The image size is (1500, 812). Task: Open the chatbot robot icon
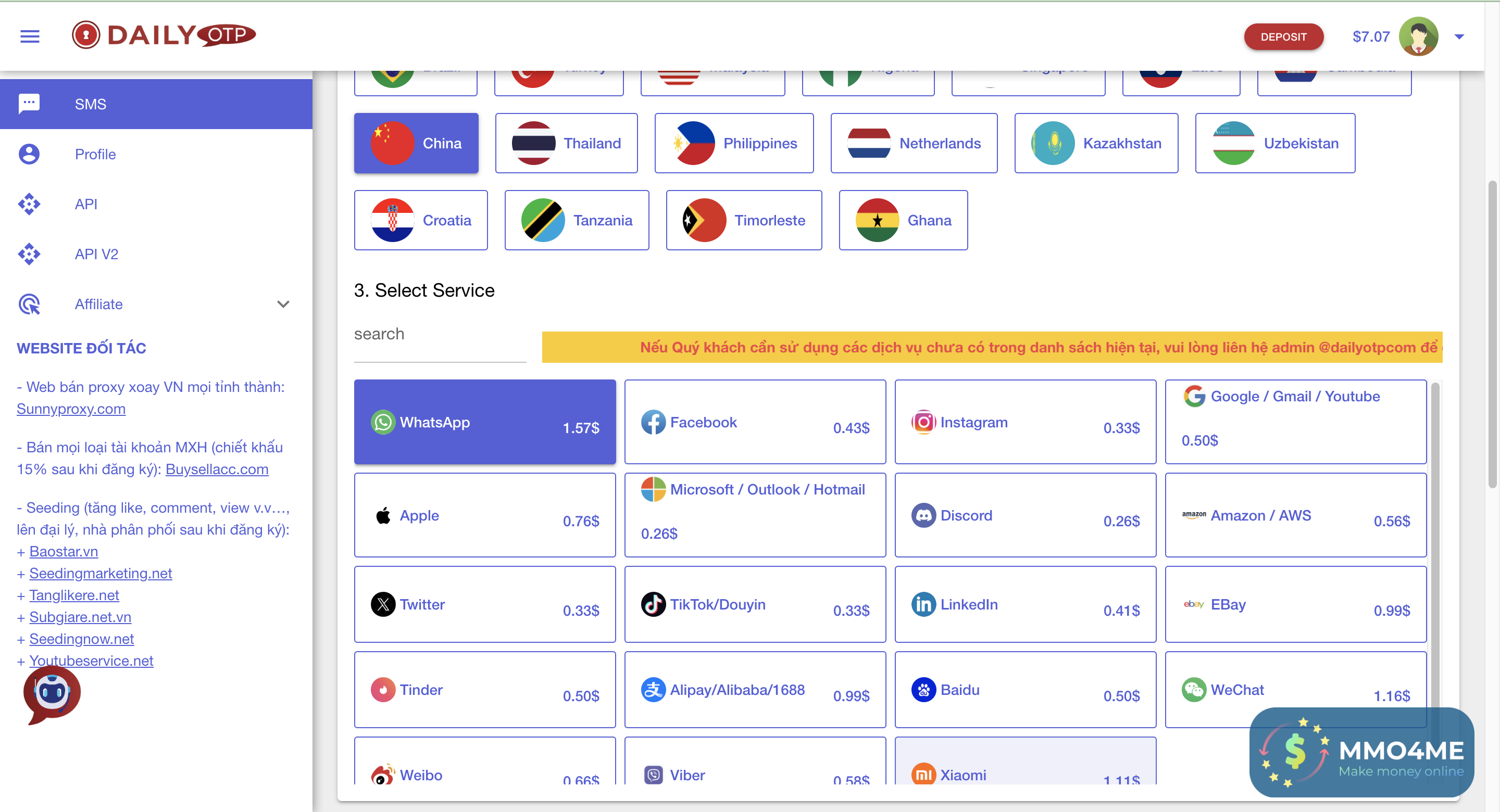(52, 693)
